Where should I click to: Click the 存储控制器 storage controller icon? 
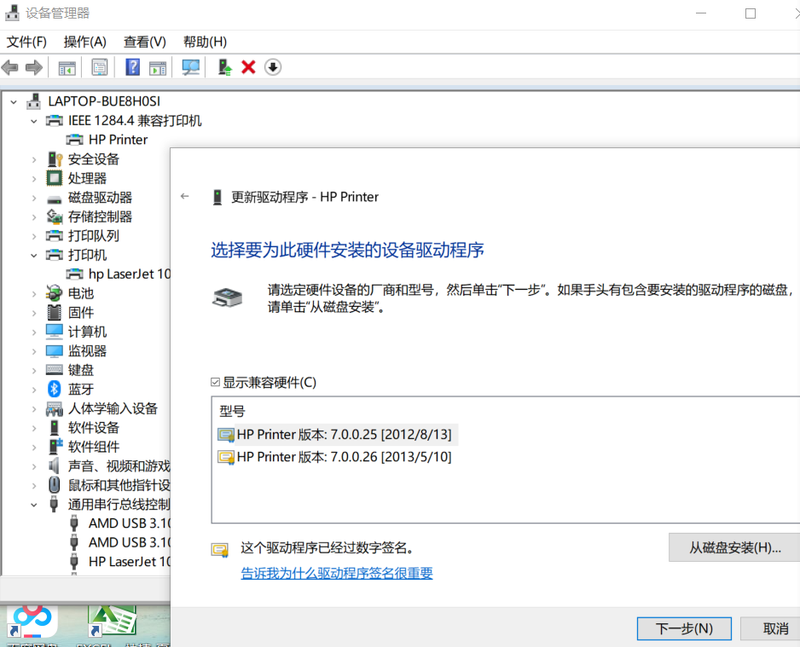pyautogui.click(x=54, y=217)
